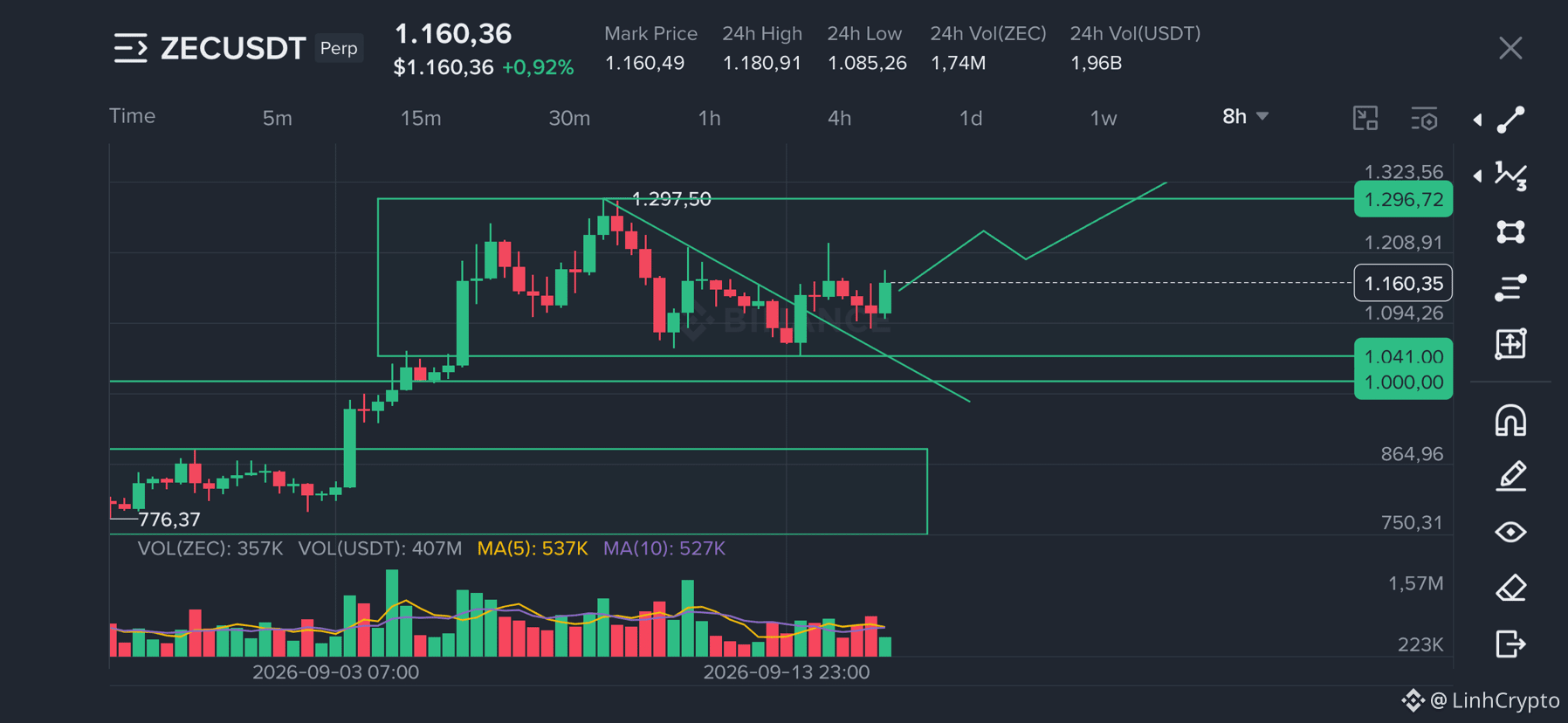Open chart indicator settings icon

coord(1424,118)
